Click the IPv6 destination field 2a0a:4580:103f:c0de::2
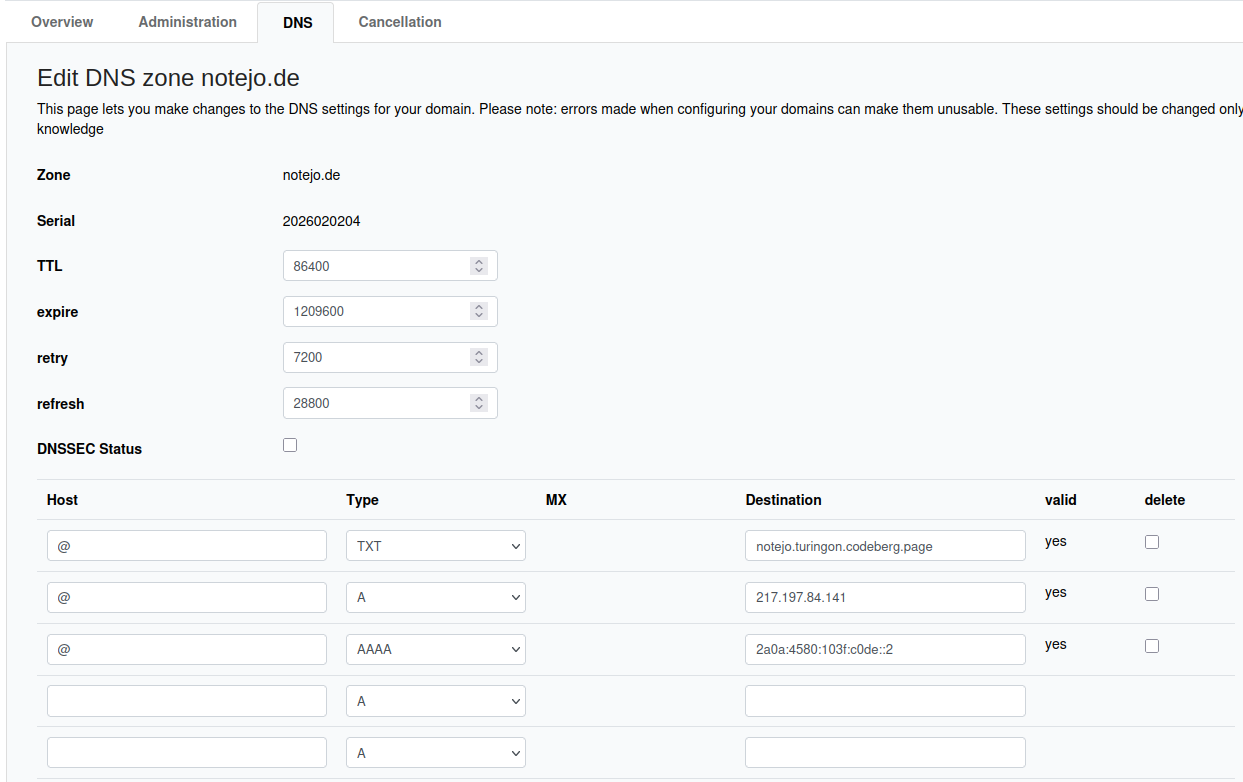 [x=884, y=650]
